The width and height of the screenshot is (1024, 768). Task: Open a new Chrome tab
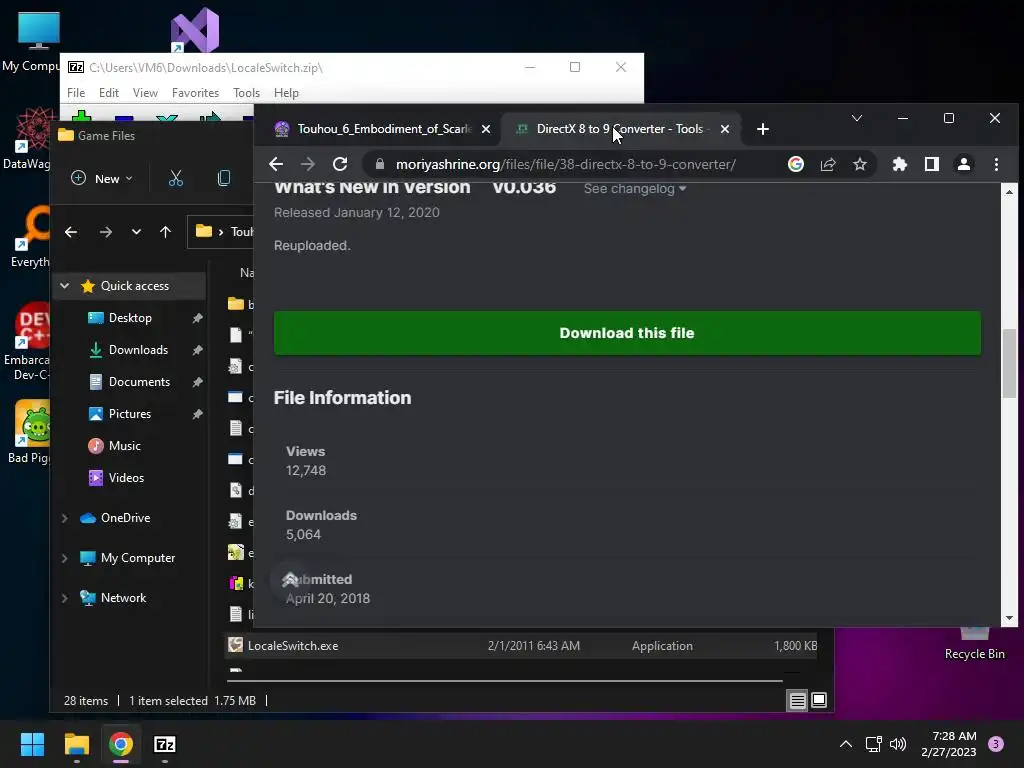pos(762,129)
